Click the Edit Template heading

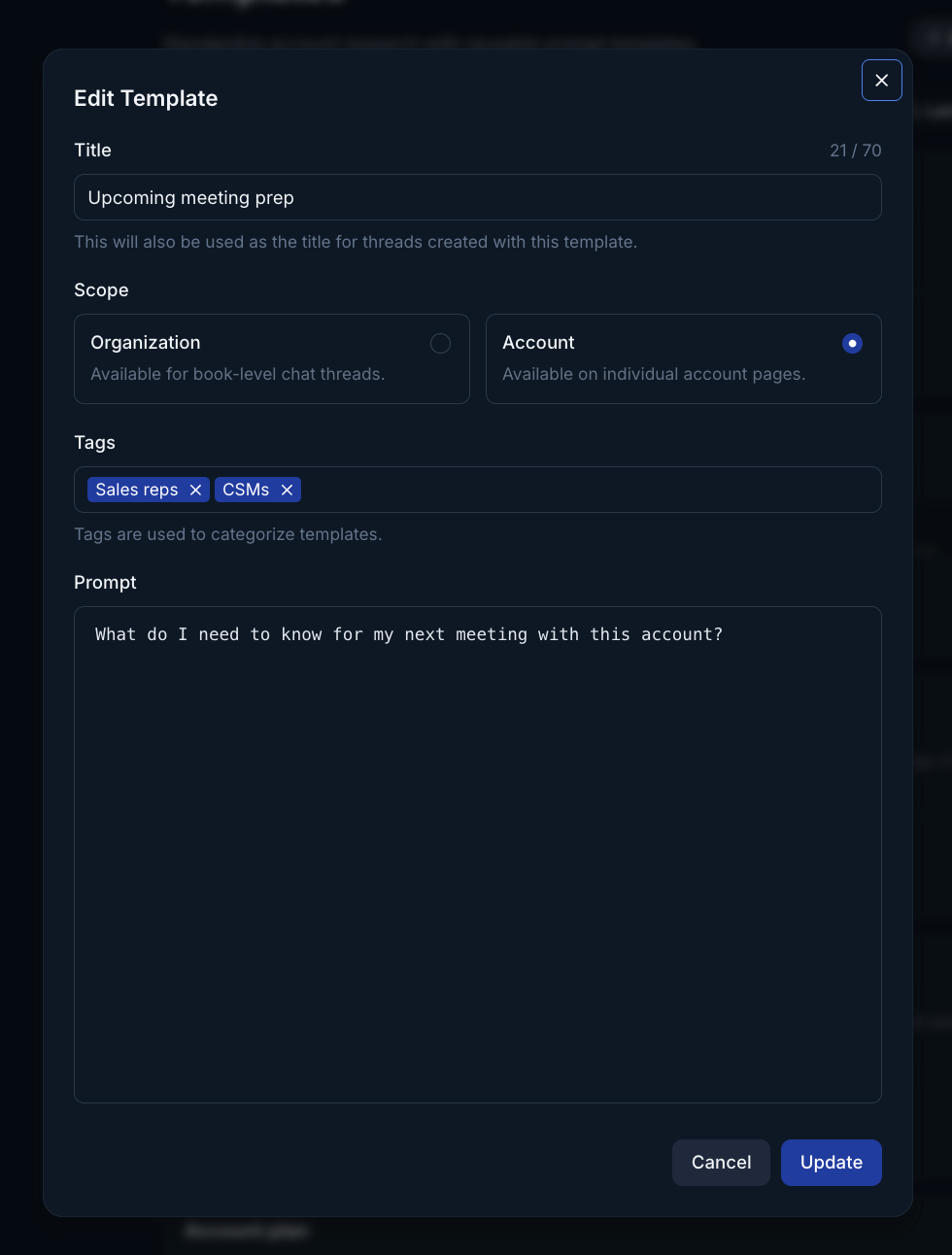(x=146, y=98)
